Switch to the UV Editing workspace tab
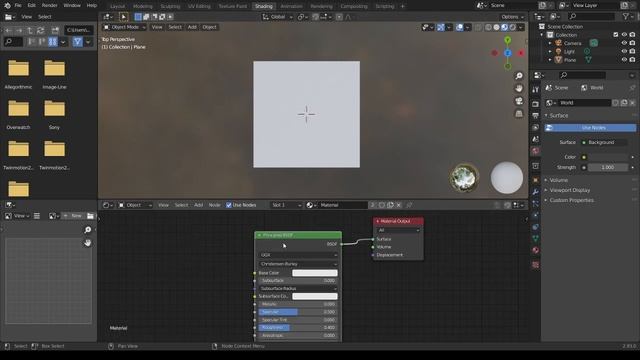 199,6
